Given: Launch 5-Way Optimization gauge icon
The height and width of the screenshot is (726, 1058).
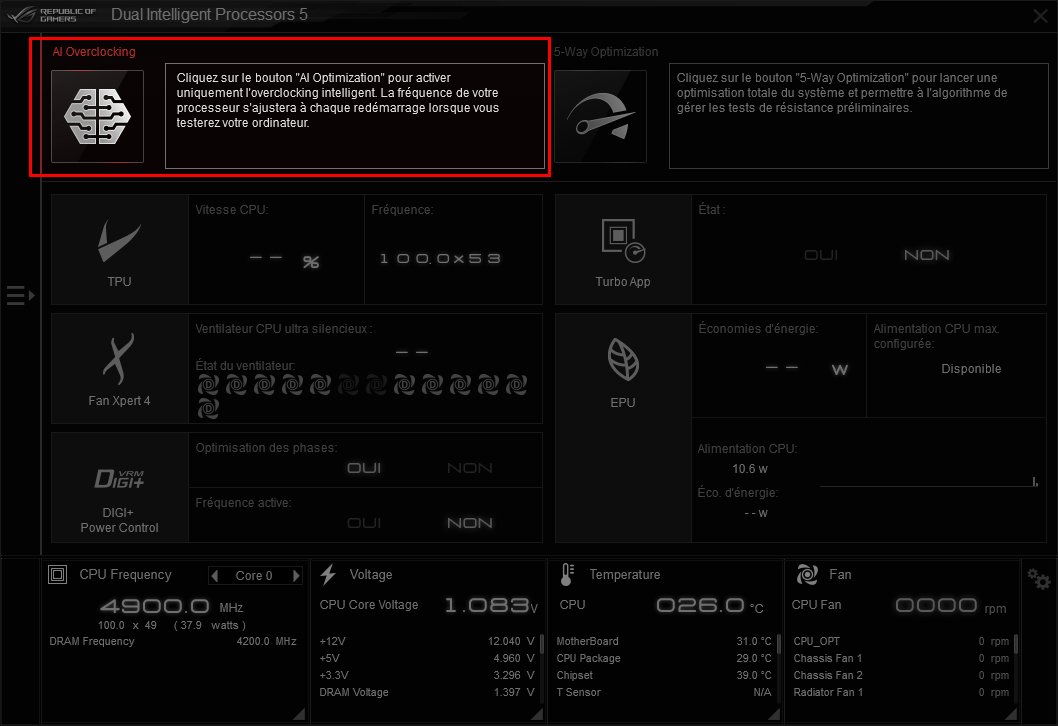Looking at the screenshot, I should [600, 116].
